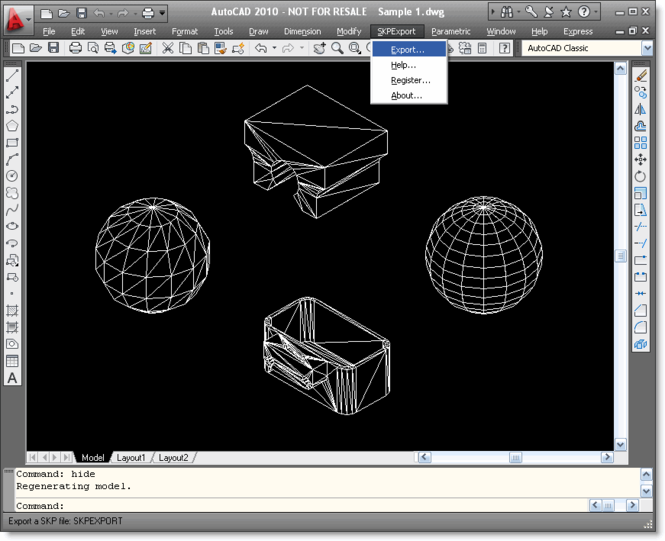Choose About... in SKPExport menu
Image resolution: width=665 pixels, height=541 pixels.
(409, 95)
